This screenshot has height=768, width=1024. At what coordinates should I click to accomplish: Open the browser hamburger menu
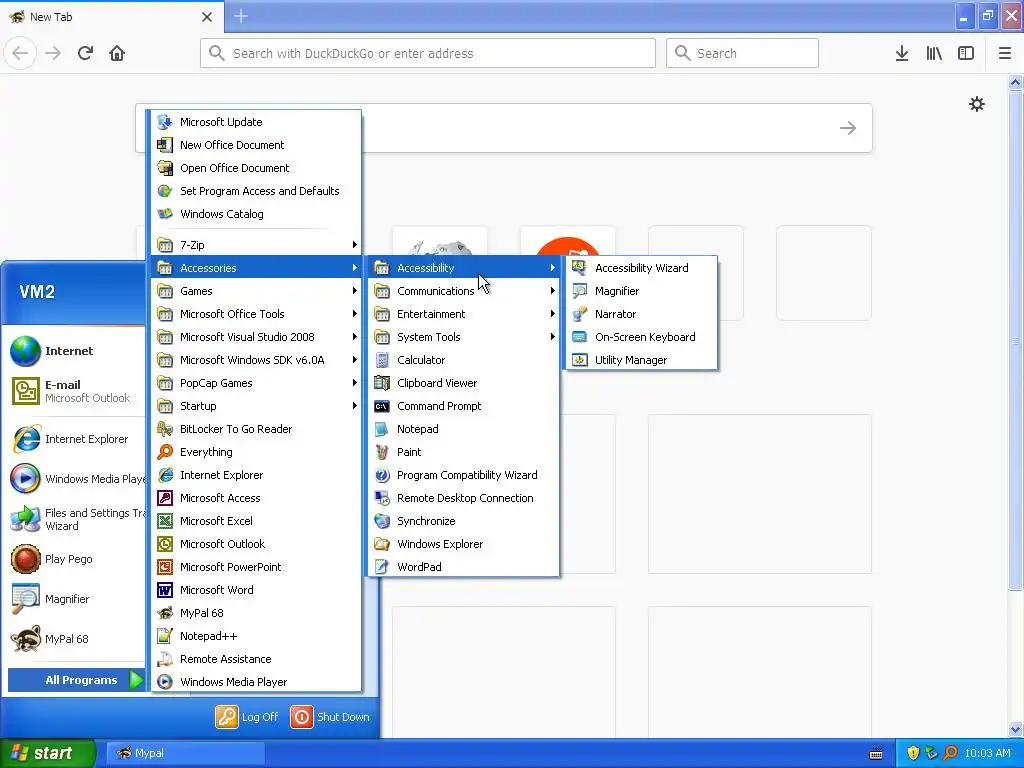click(1005, 53)
